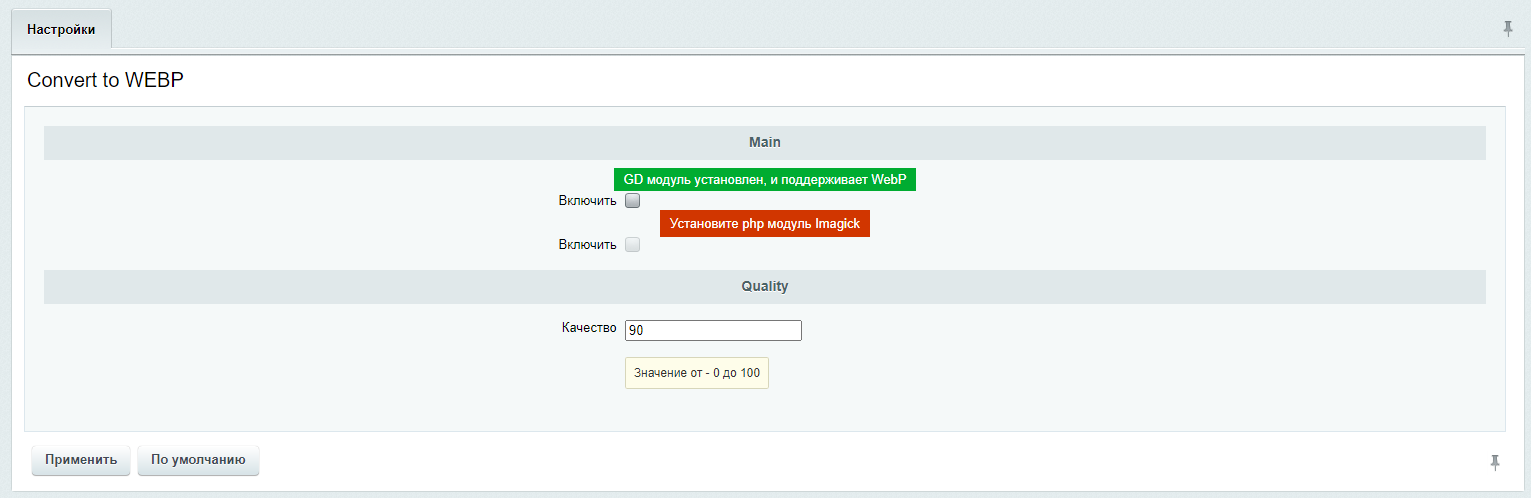Click the 90 value inside the quality field
Viewport: 1531px width, 498px height.
tap(637, 330)
